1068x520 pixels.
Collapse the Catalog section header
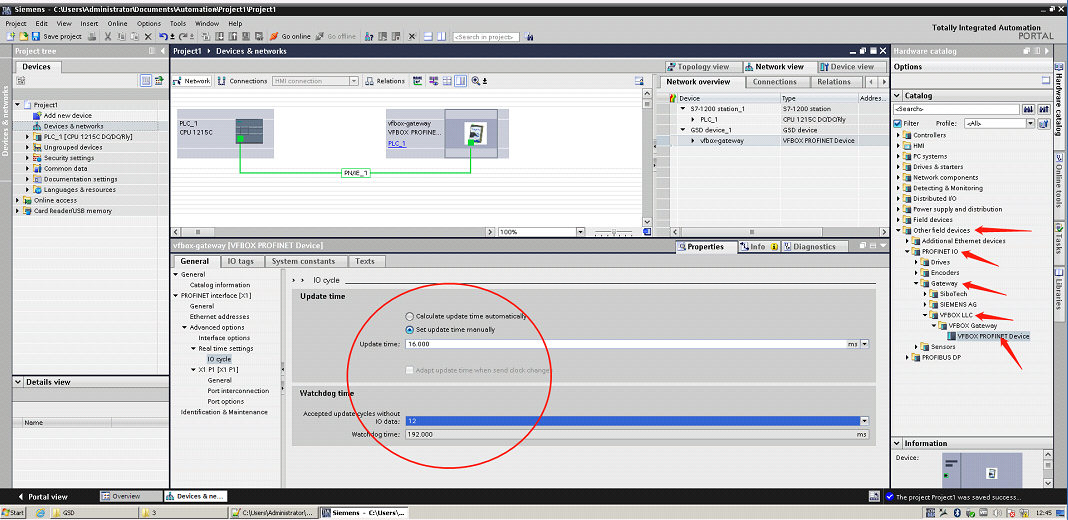(898, 95)
